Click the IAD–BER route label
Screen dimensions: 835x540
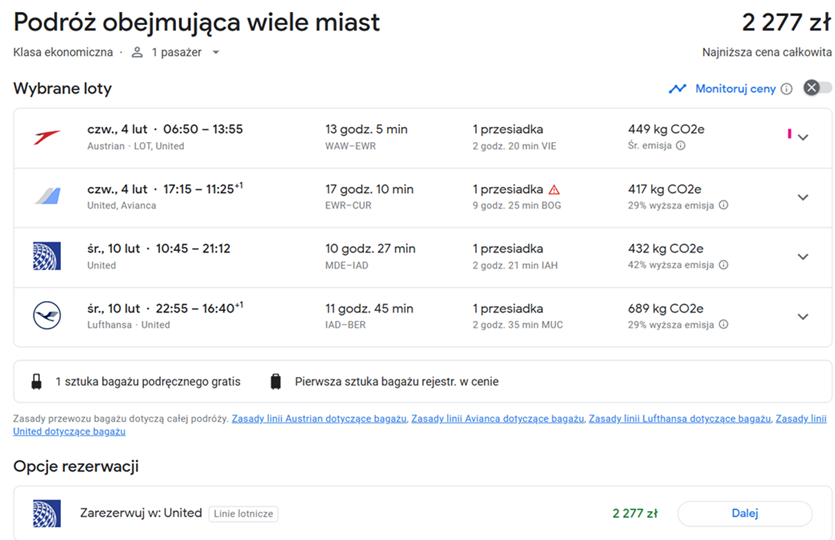click(346, 325)
